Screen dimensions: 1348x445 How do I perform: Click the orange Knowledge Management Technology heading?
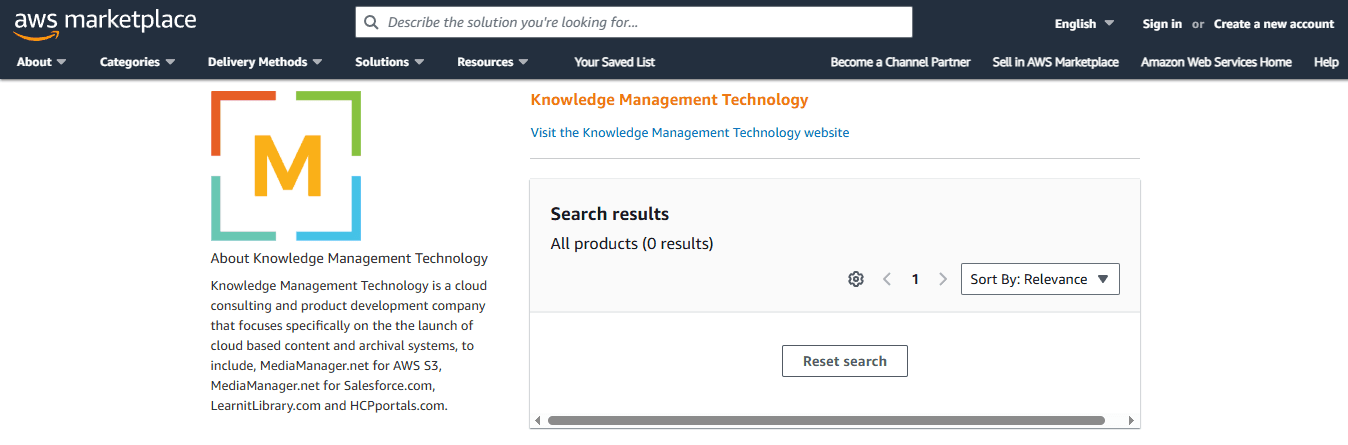coord(669,100)
